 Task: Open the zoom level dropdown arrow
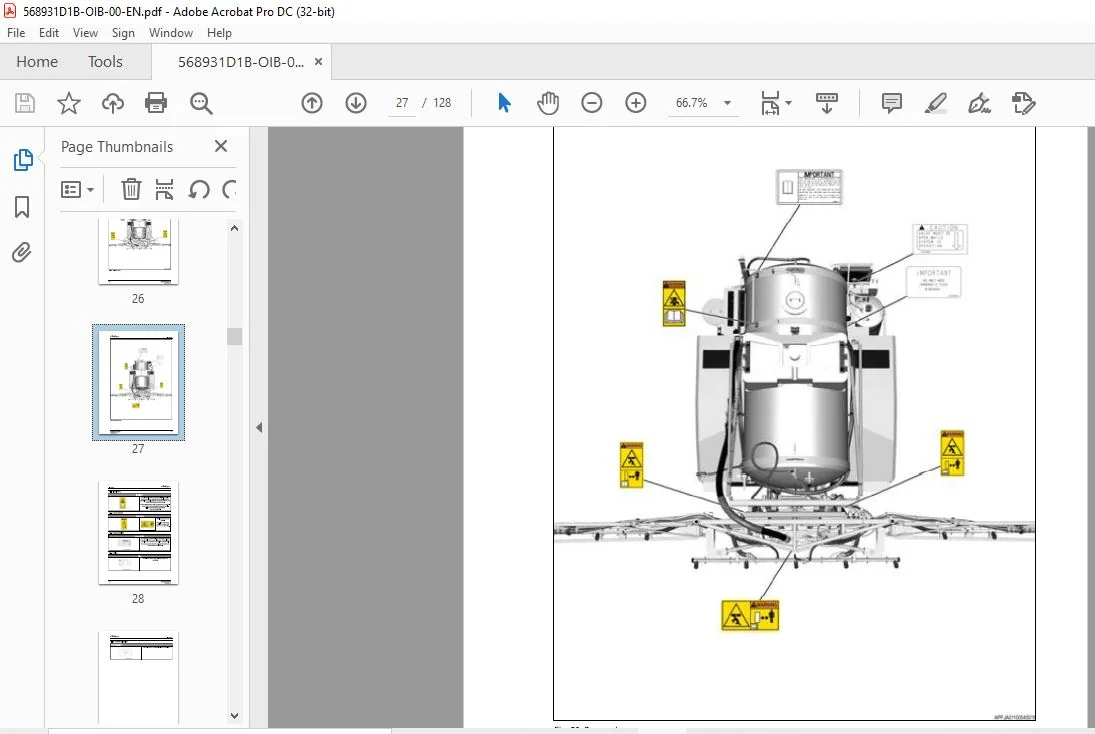pyautogui.click(x=727, y=103)
